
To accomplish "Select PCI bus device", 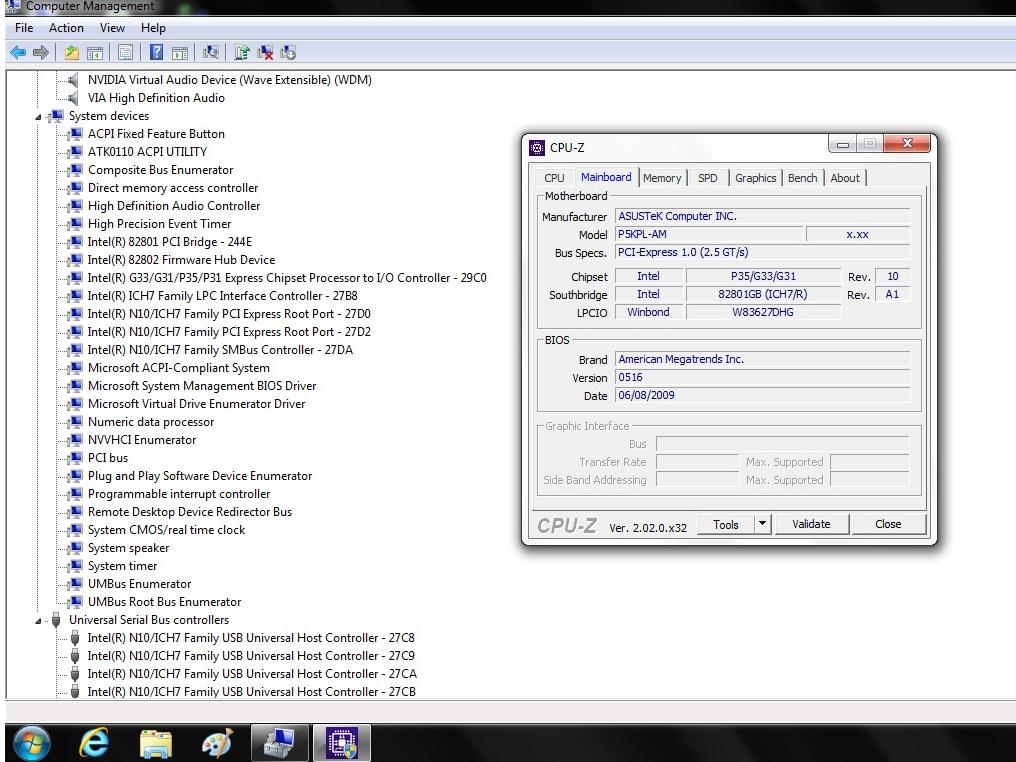I will click(108, 458).
